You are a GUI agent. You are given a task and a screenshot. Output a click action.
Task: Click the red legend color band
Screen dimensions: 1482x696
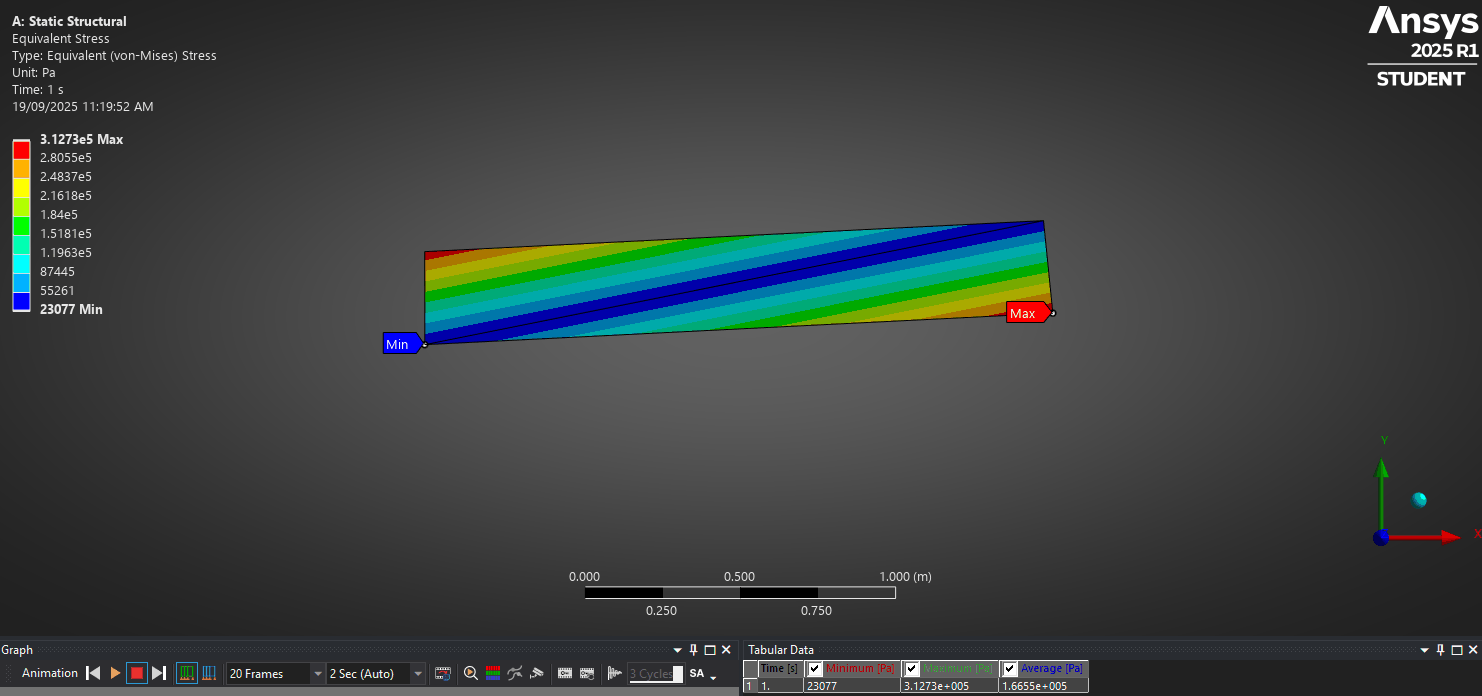click(x=21, y=149)
